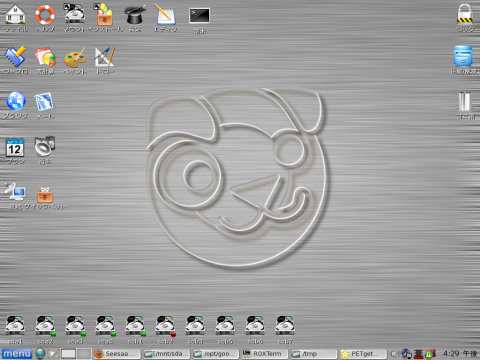Click the small globe icon next to menu

[x=40, y=353]
